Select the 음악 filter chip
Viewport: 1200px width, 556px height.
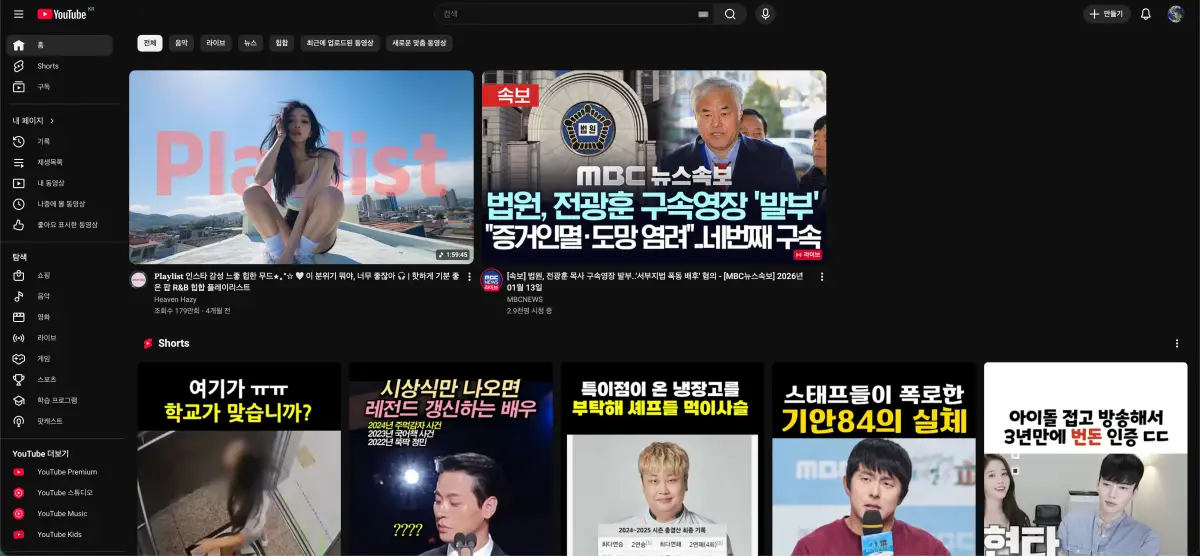[x=181, y=43]
